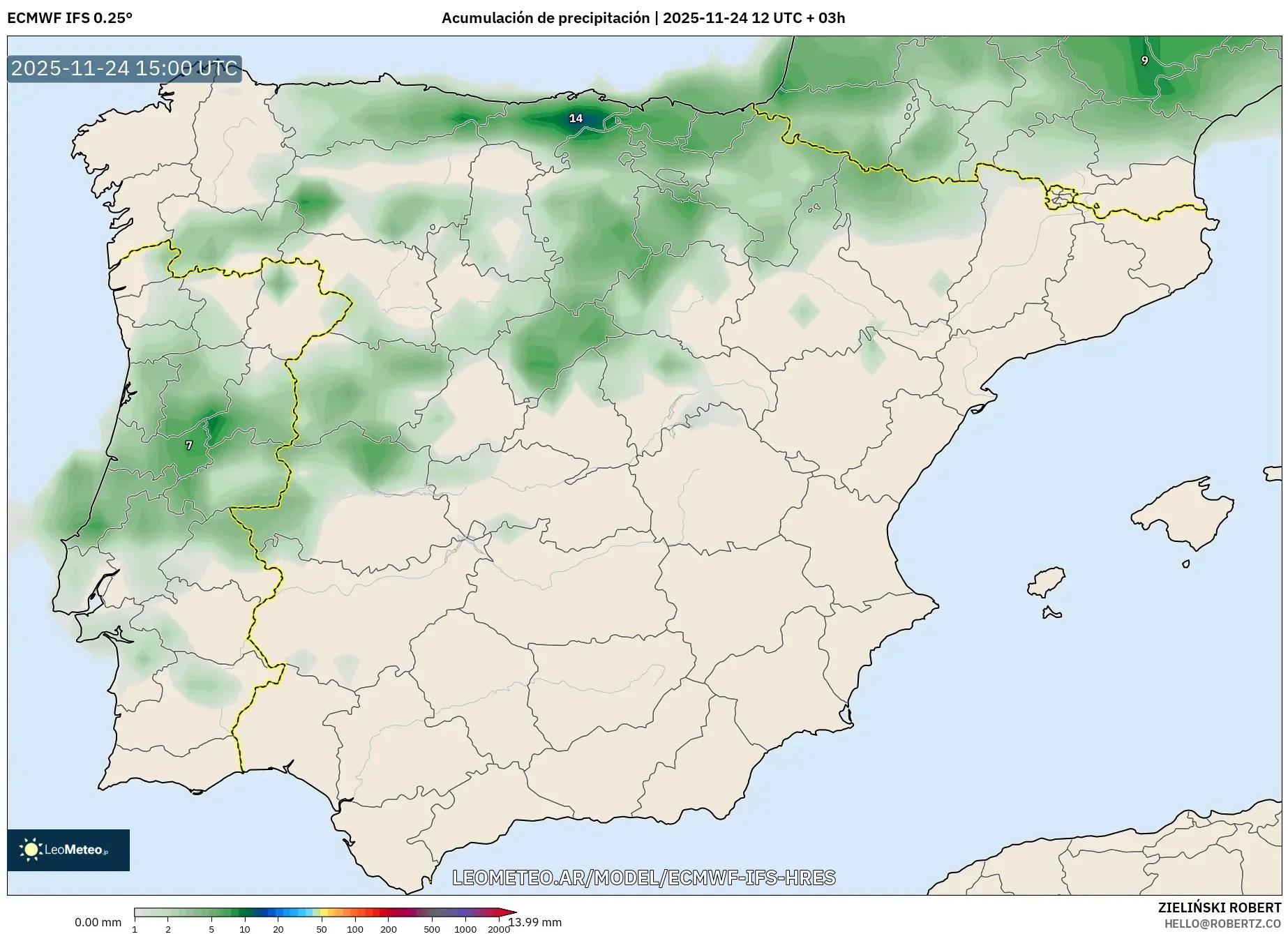
Task: Click the value 9 marker in the Pyrenees
Action: tap(1144, 61)
